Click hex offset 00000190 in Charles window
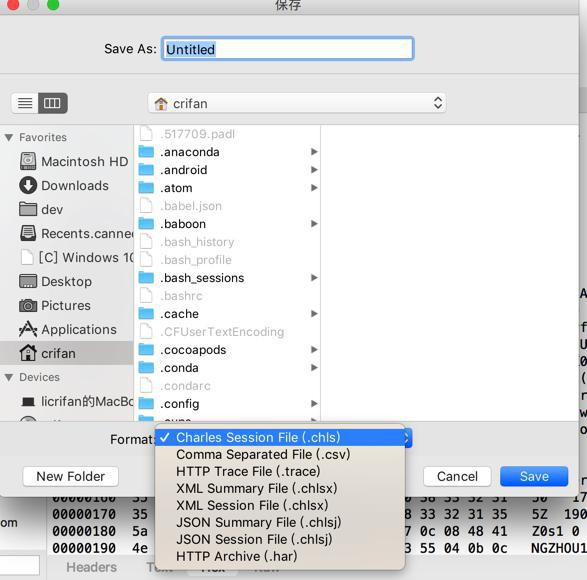 pos(84,548)
